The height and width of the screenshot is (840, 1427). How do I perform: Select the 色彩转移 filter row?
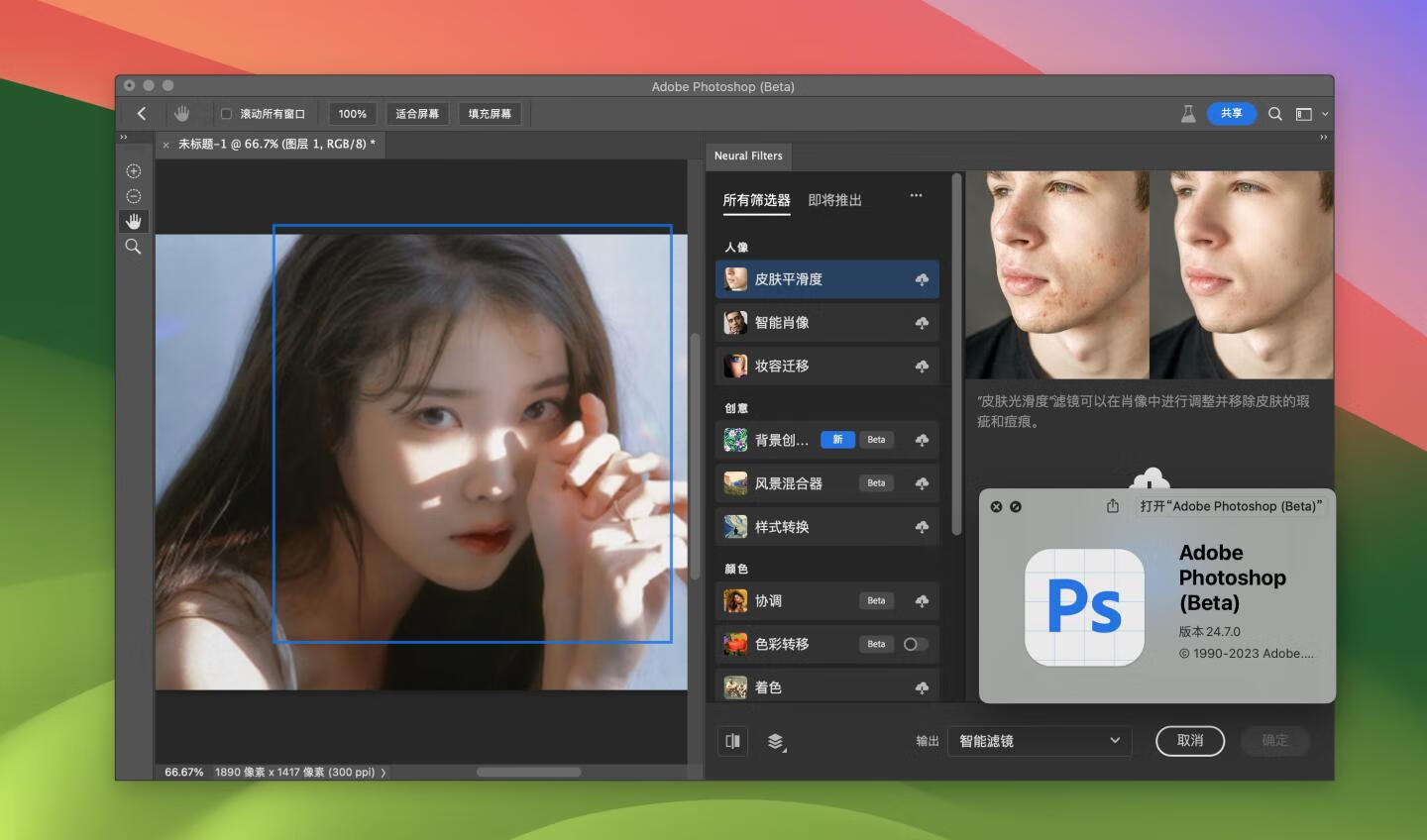(826, 644)
